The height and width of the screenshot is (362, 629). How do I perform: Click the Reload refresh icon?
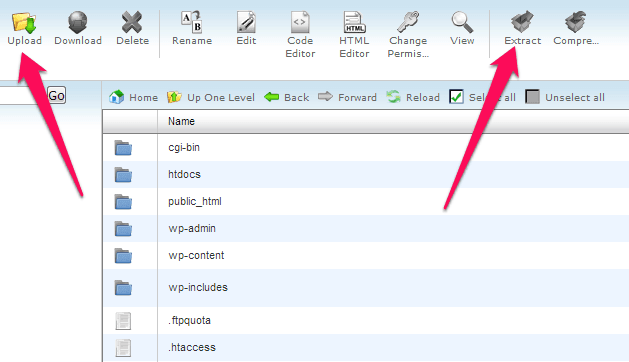(394, 97)
